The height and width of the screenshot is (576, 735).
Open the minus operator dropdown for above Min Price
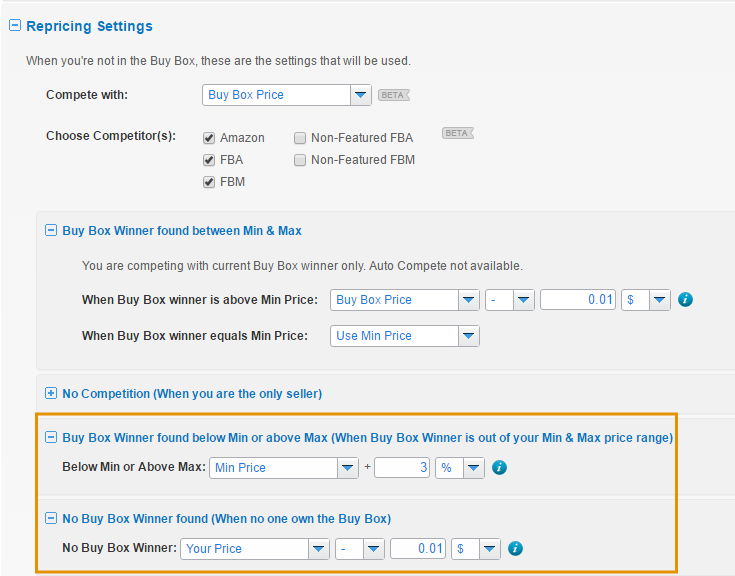point(510,300)
